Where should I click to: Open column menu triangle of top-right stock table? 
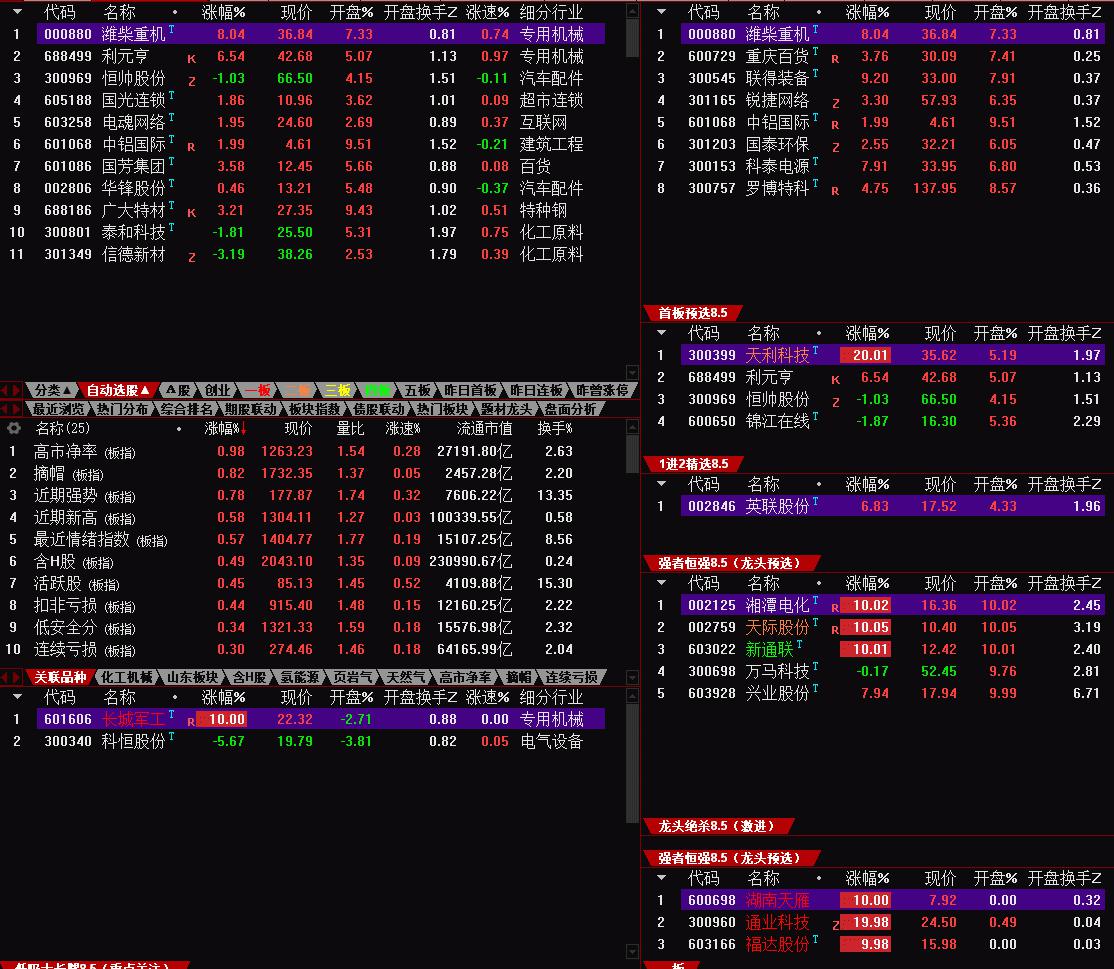(661, 12)
